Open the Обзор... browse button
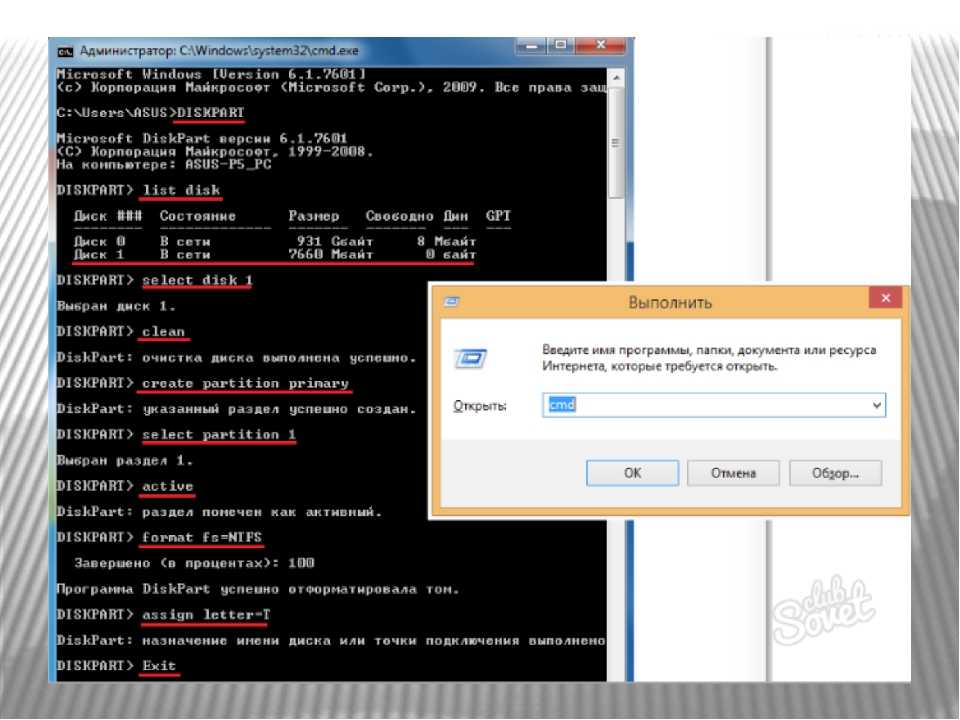 (835, 473)
